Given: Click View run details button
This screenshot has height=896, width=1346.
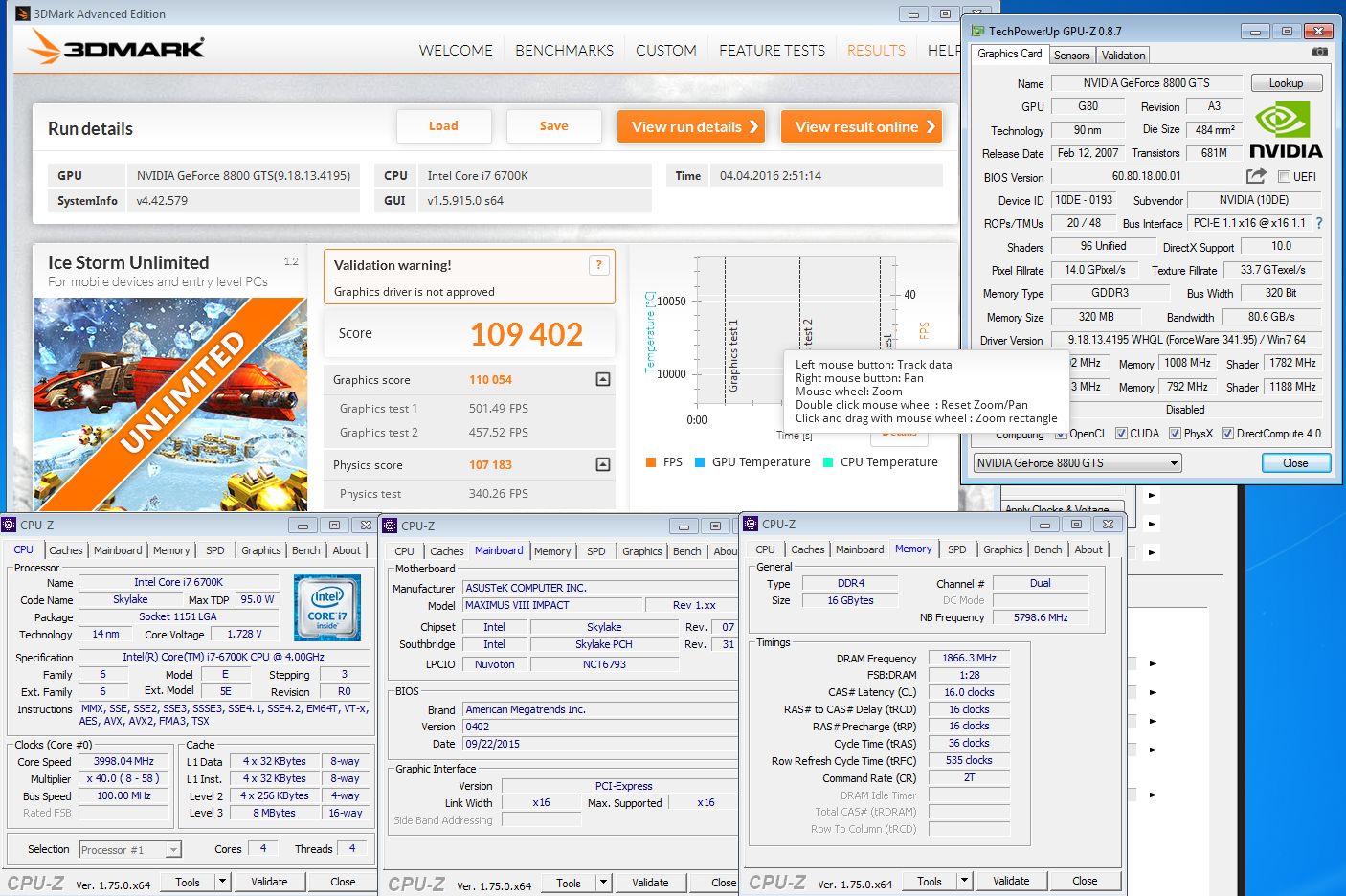Looking at the screenshot, I should (690, 126).
